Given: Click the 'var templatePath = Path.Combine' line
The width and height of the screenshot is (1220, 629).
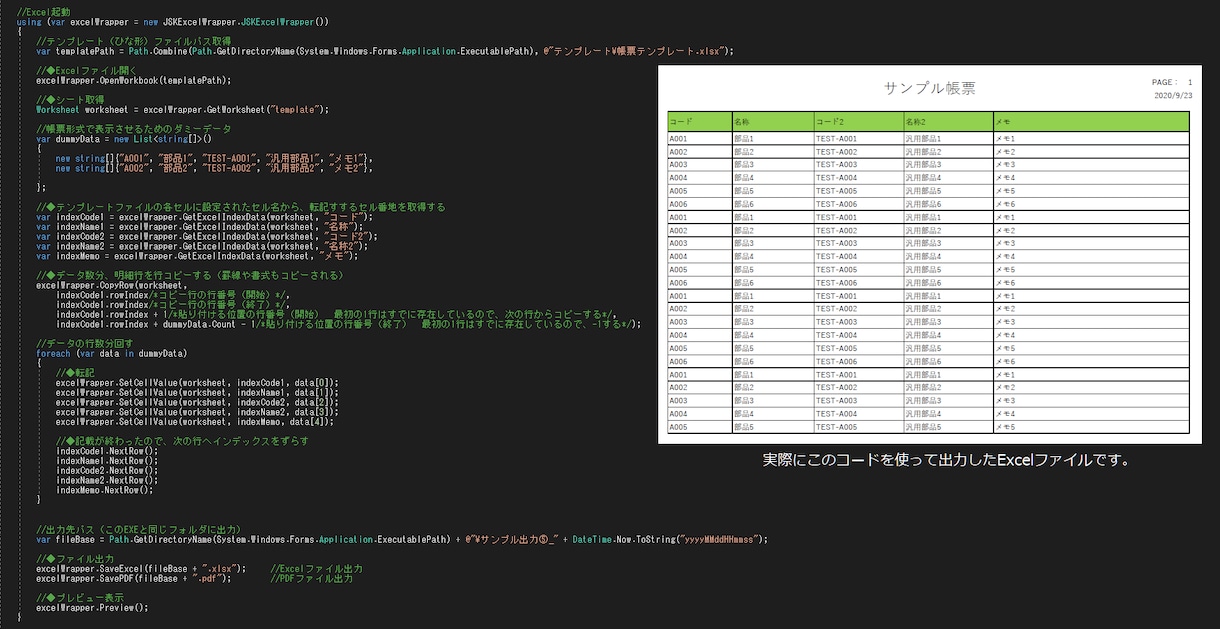Looking at the screenshot, I should (385, 50).
